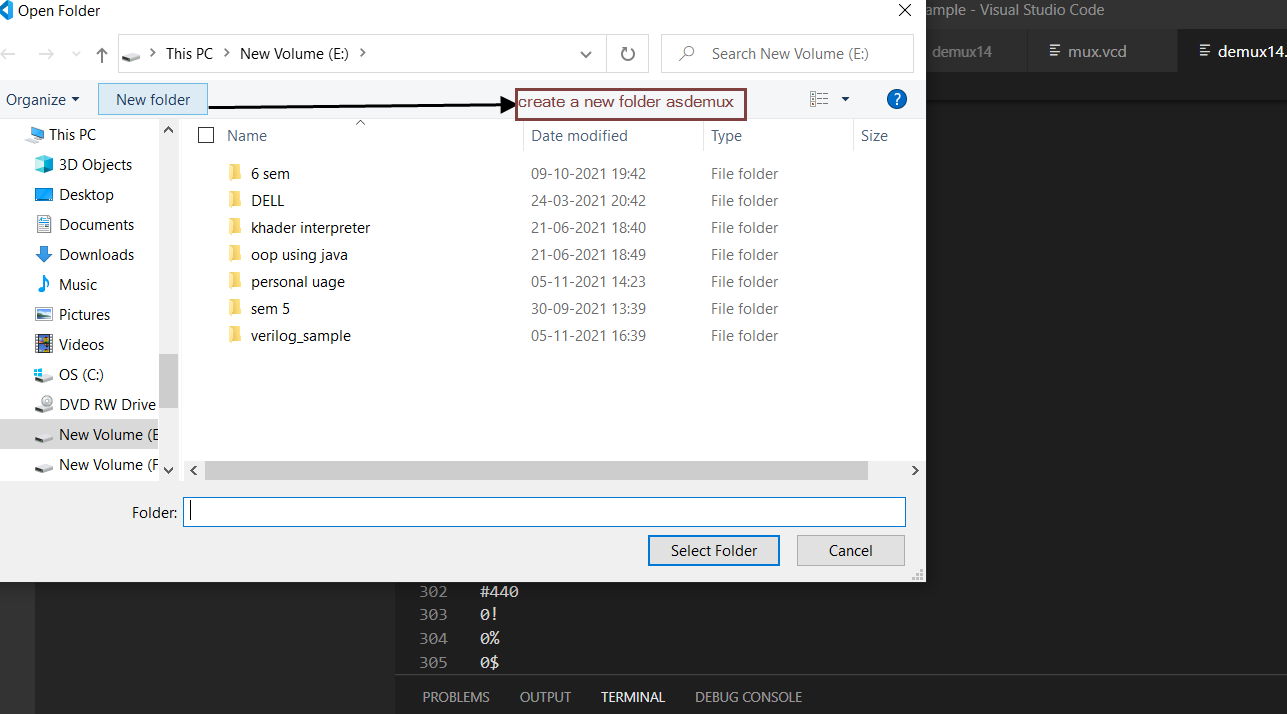Click This PC in navigation pane
The image size is (1287, 714).
click(x=72, y=134)
